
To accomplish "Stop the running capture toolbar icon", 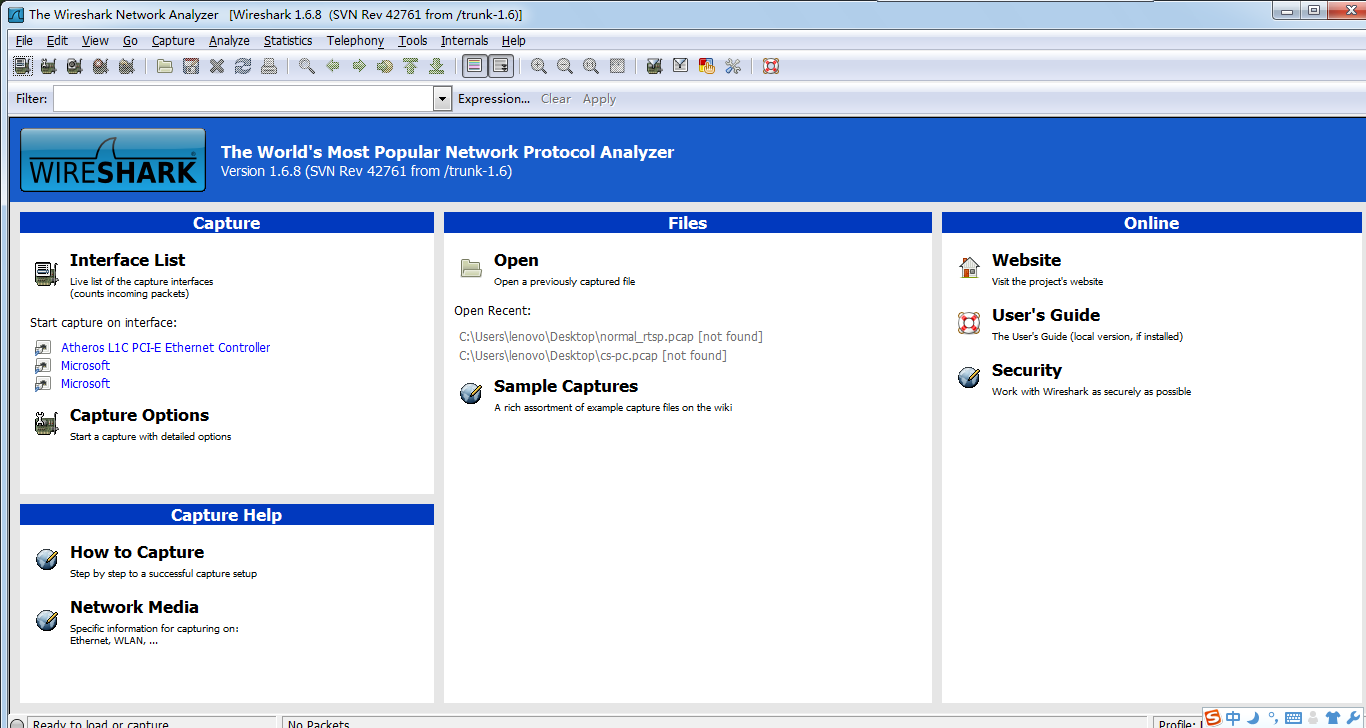I will (100, 66).
